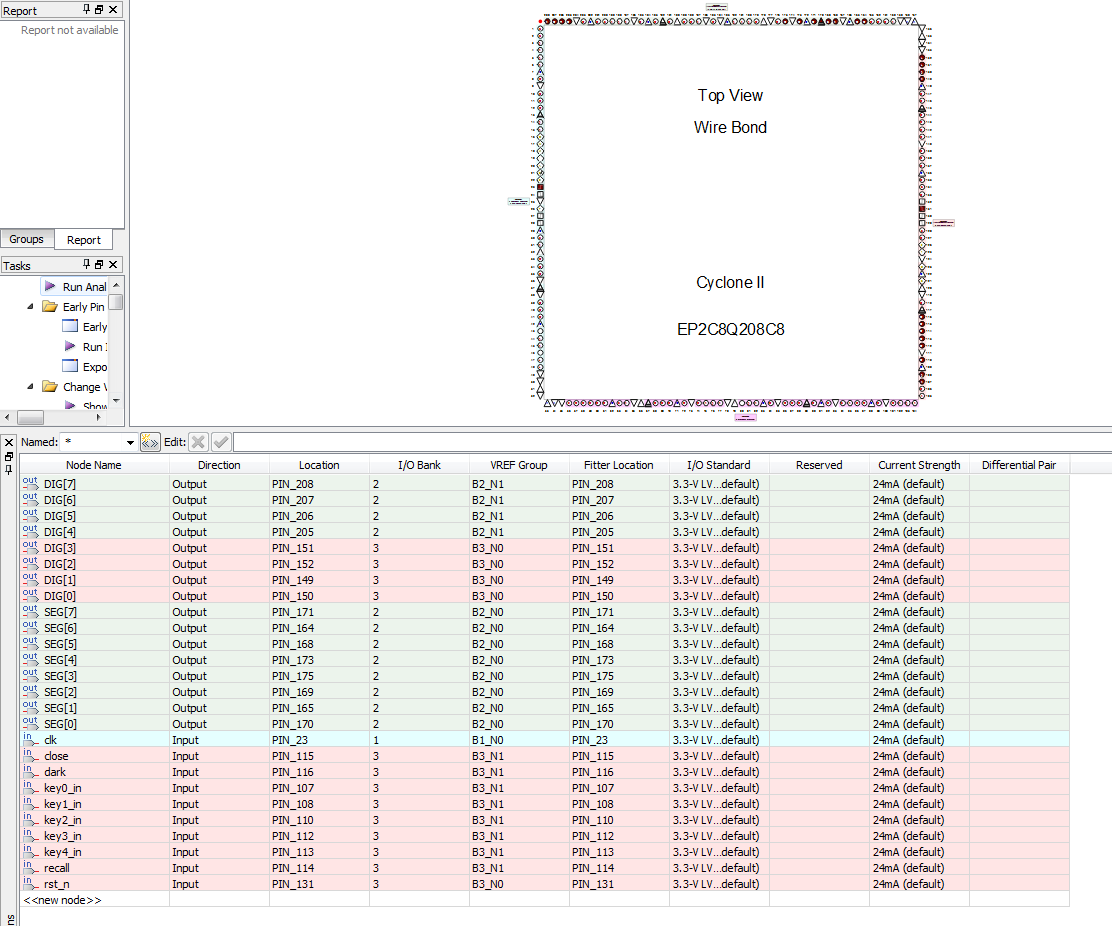Click the dark node name
The height and width of the screenshot is (926, 1112).
click(x=55, y=772)
